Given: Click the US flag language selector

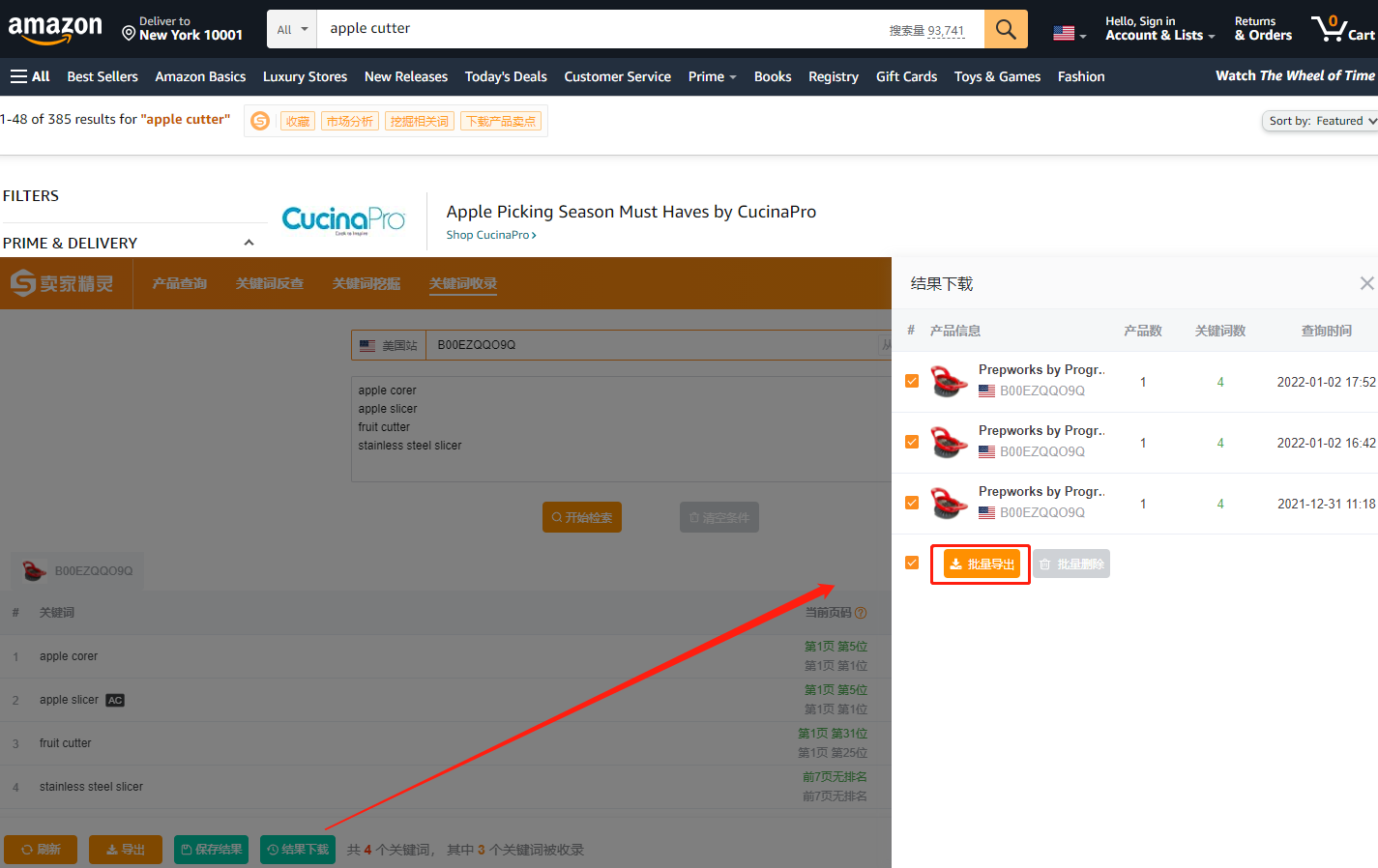Looking at the screenshot, I should 1069,33.
